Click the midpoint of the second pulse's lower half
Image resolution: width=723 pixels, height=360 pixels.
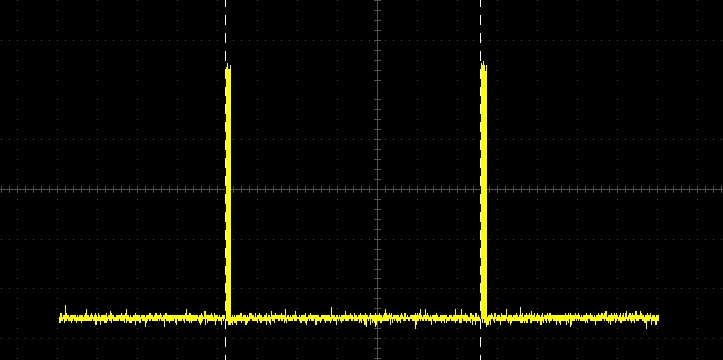pos(483,254)
